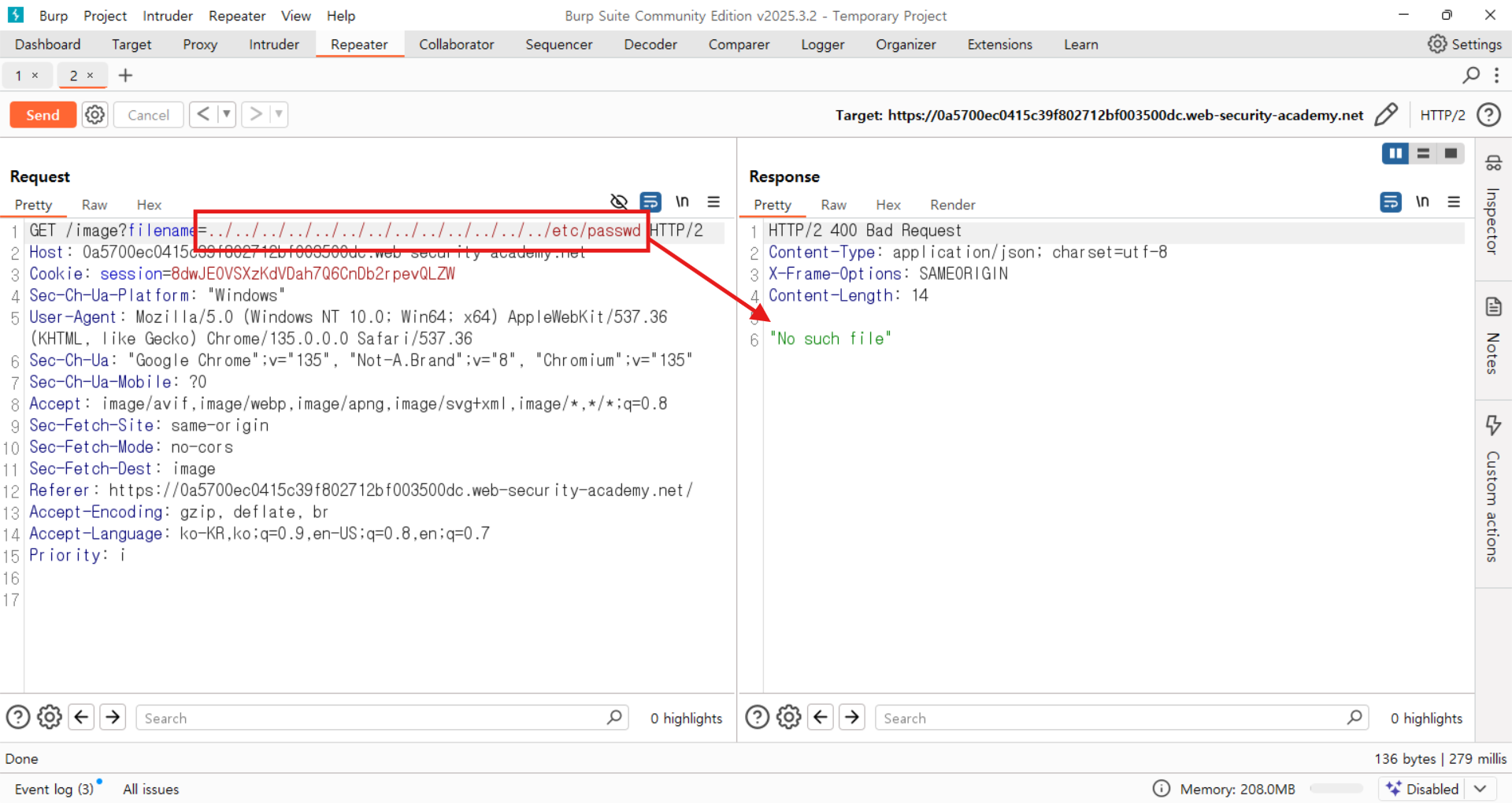Click All issues in status bar
The image size is (1512, 803).
click(x=151, y=789)
